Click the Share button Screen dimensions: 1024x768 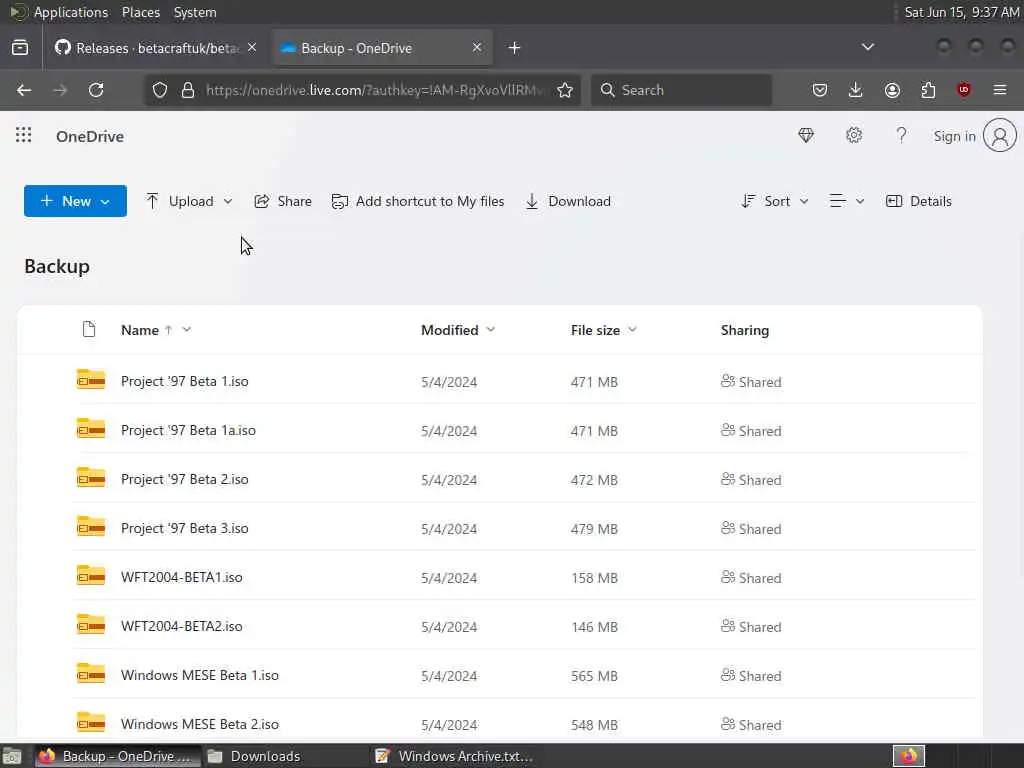pyautogui.click(x=283, y=201)
